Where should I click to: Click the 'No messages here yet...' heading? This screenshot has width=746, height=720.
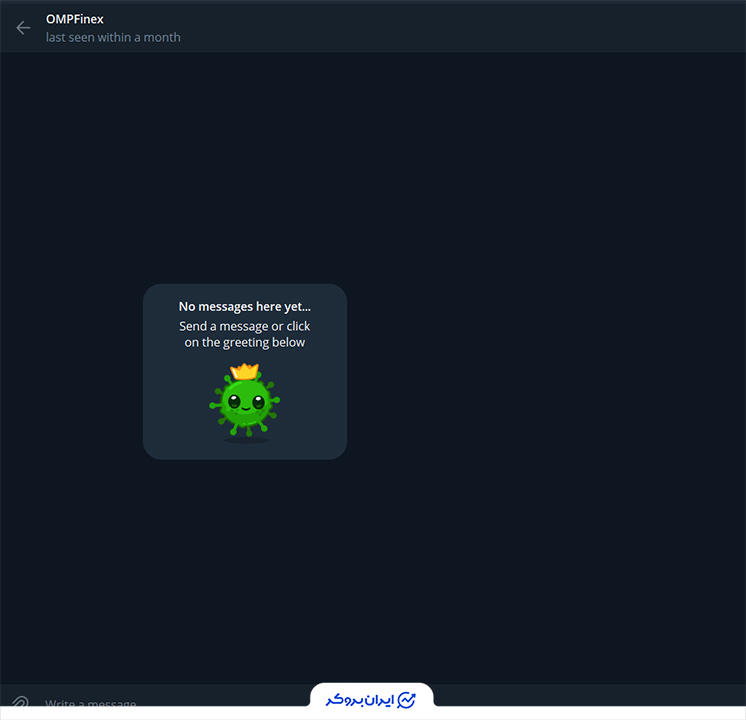click(x=245, y=306)
